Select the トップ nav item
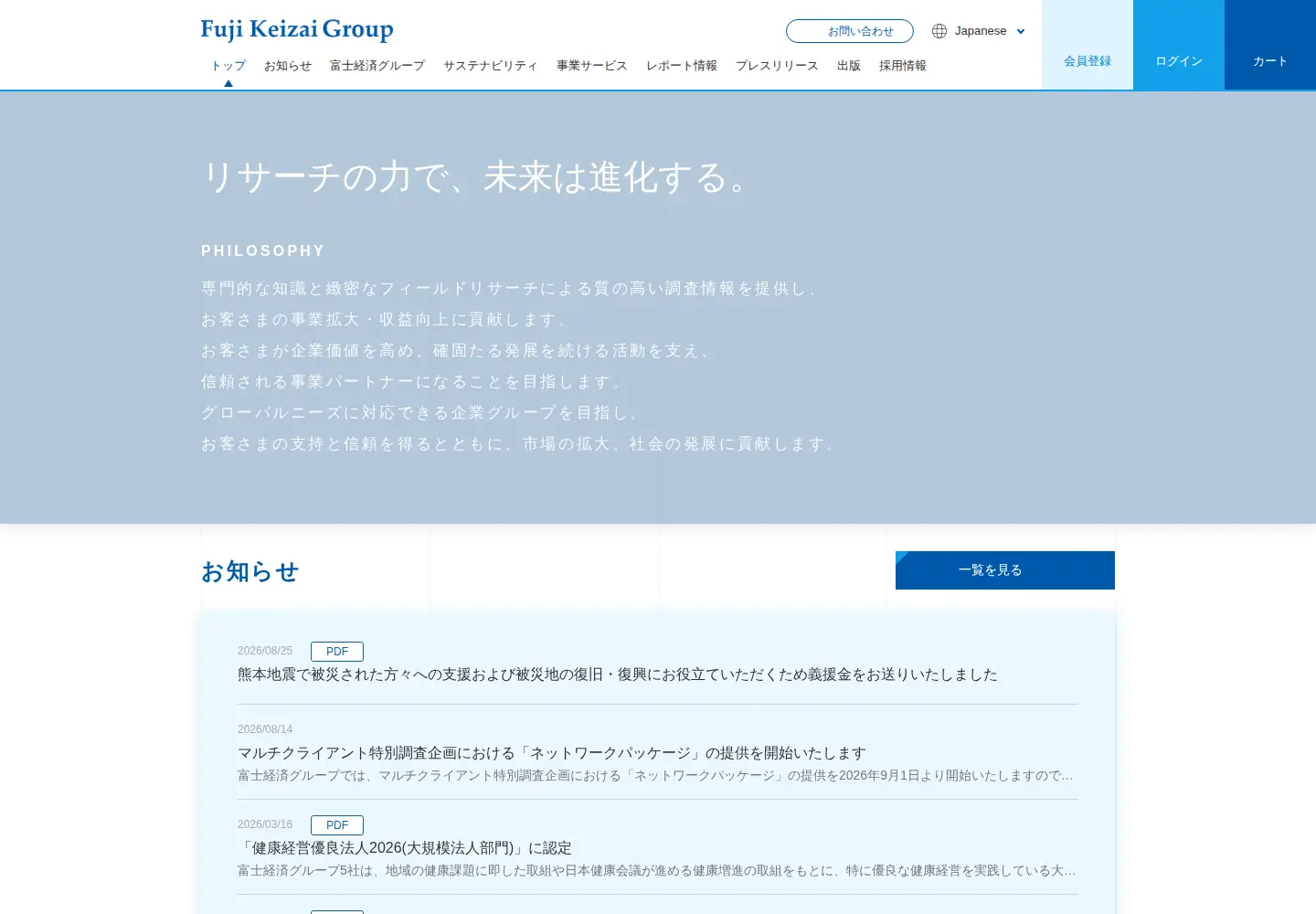Screen dimensions: 1316x914 tap(228, 66)
